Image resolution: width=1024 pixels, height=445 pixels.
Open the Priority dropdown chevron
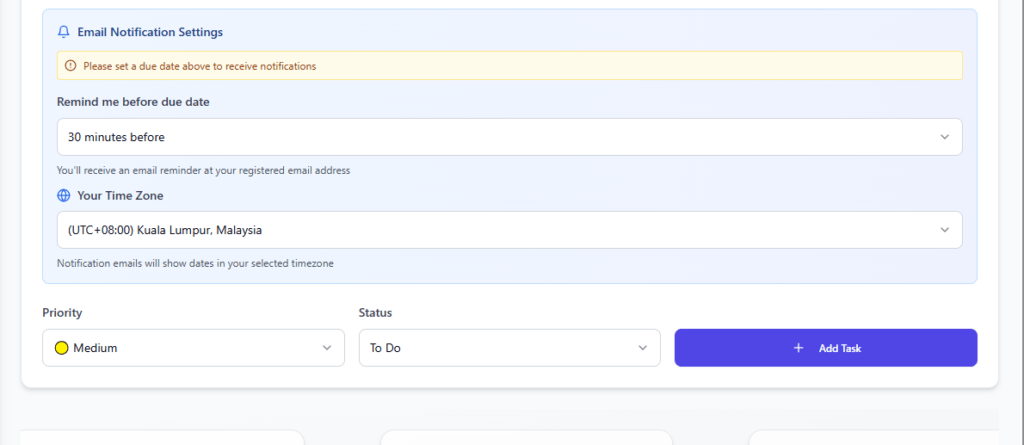pyautogui.click(x=327, y=348)
